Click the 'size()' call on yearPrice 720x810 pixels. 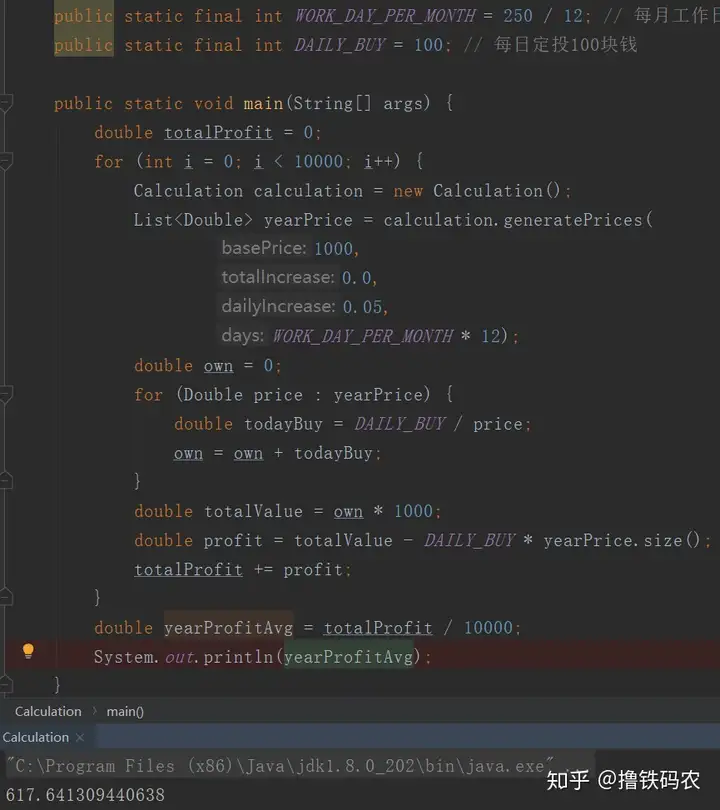tap(671, 540)
